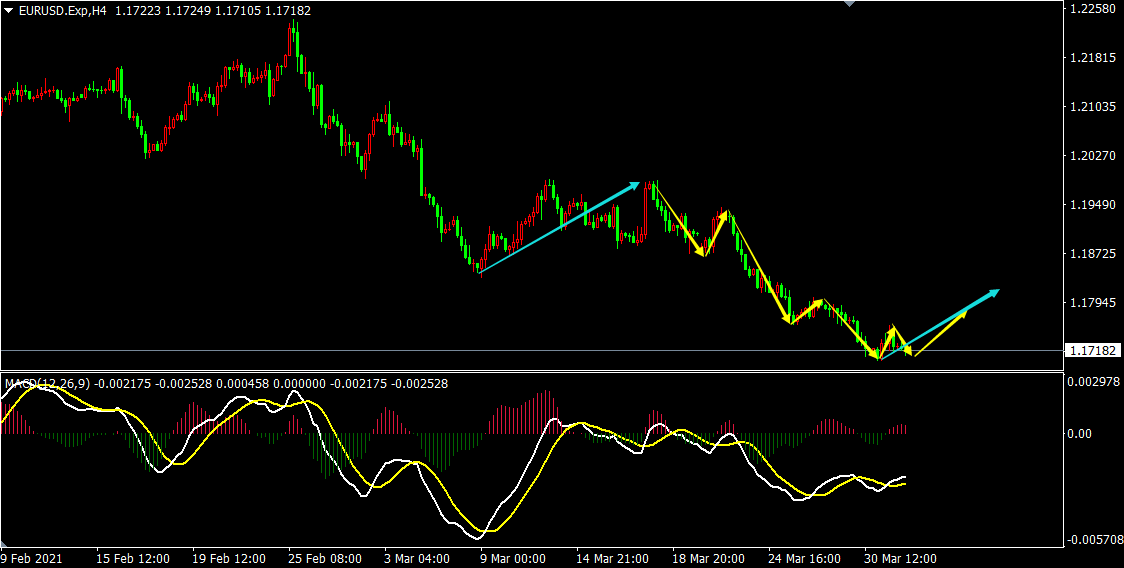Click the 9 Mar 00:00 time label
Screen dimensions: 1124x568
pos(512,558)
